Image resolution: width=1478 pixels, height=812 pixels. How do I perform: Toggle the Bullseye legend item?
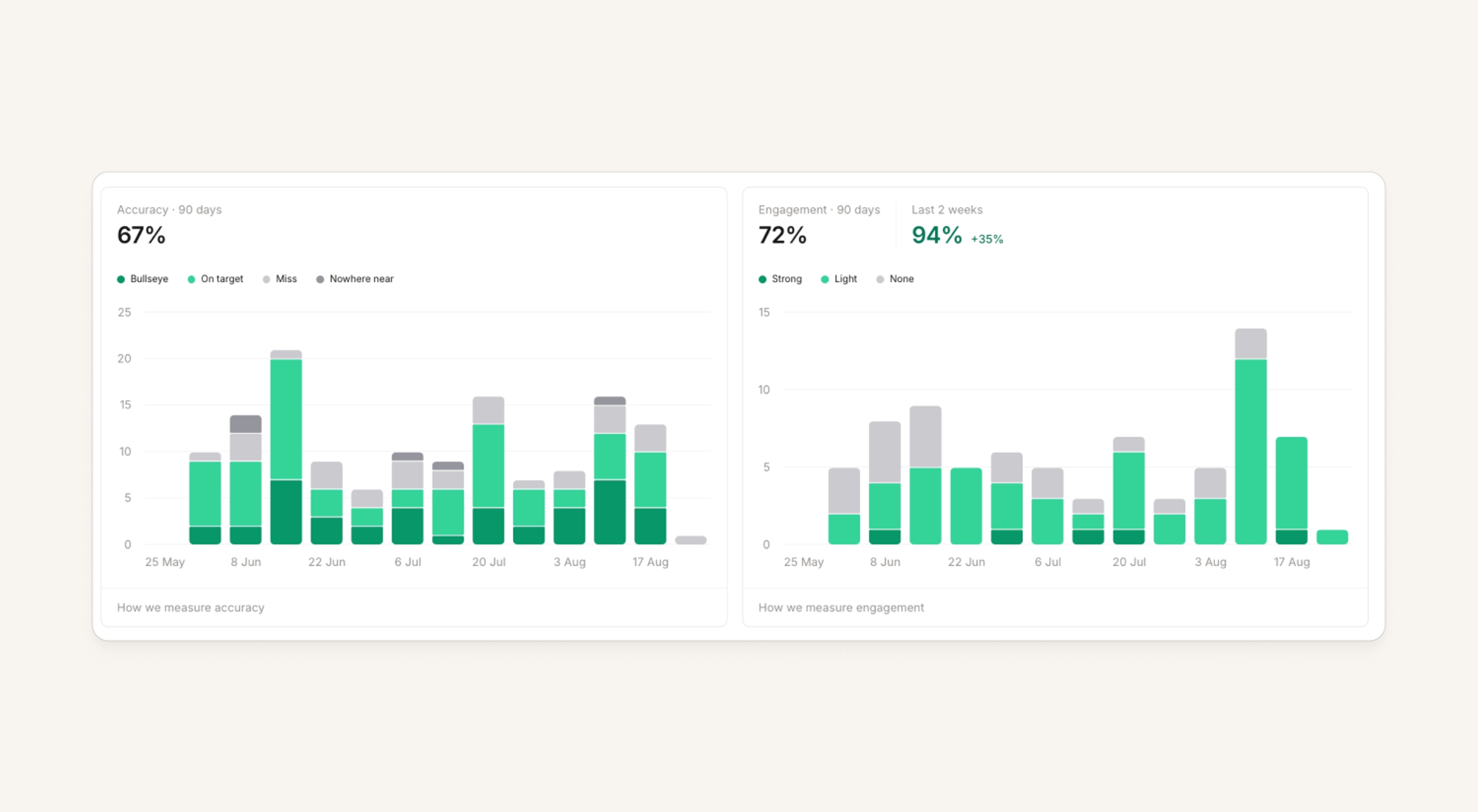point(143,279)
